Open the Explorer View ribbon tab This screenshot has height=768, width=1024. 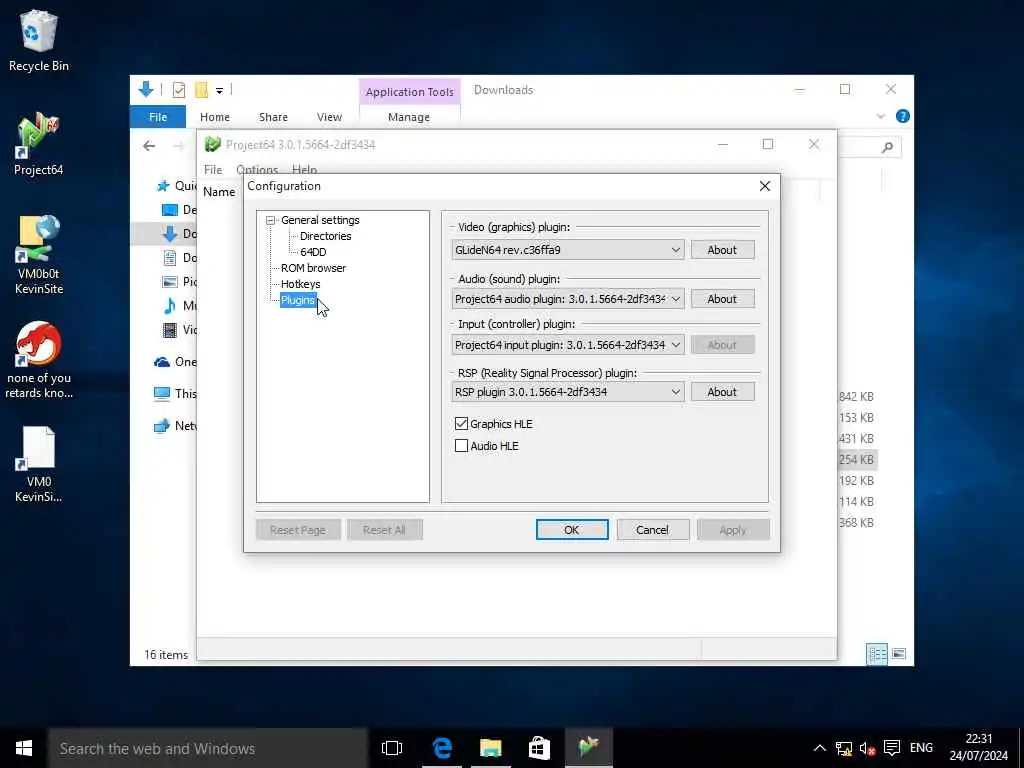[x=329, y=117]
